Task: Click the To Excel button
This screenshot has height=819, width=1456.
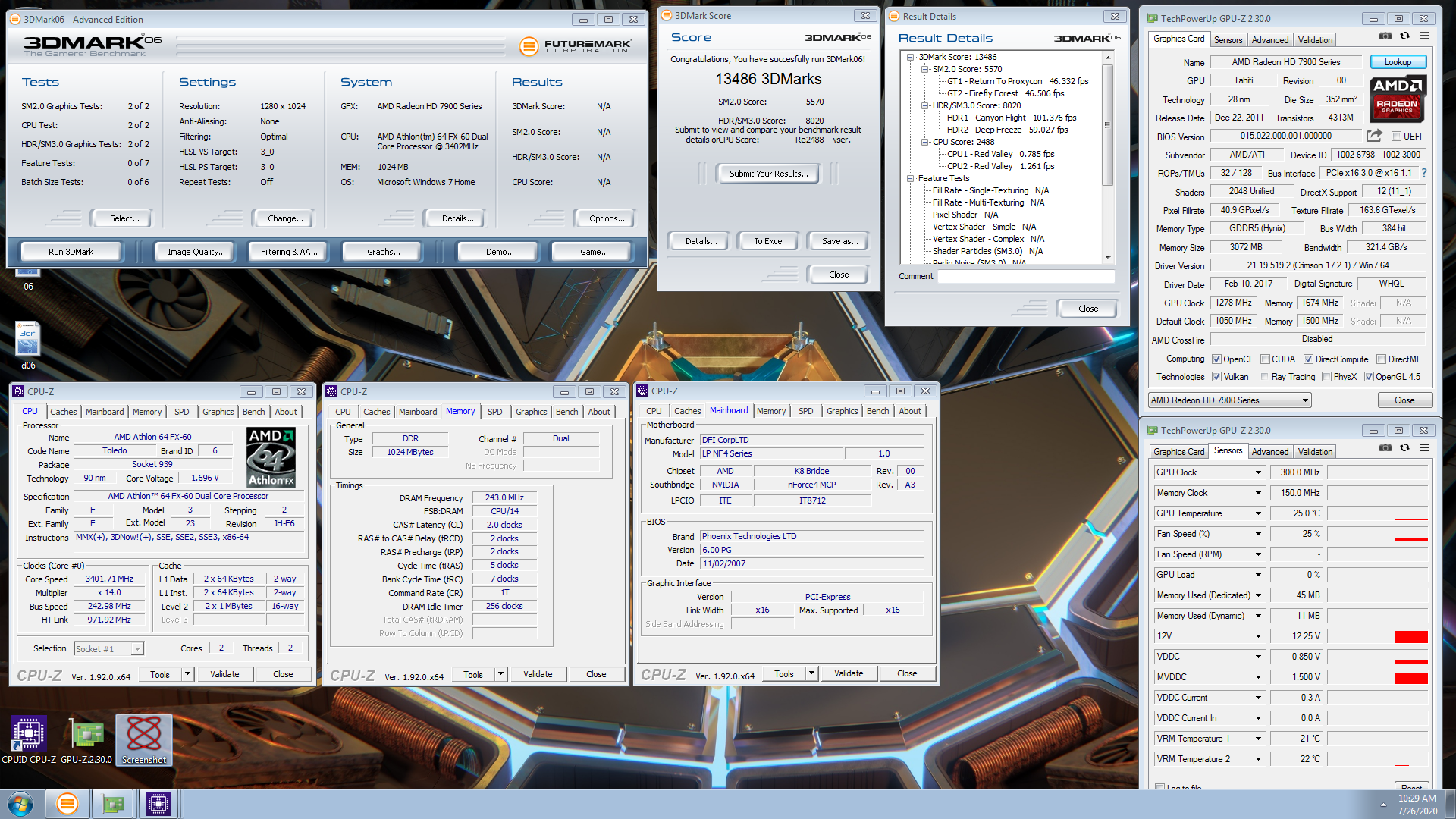Action: pyautogui.click(x=768, y=241)
